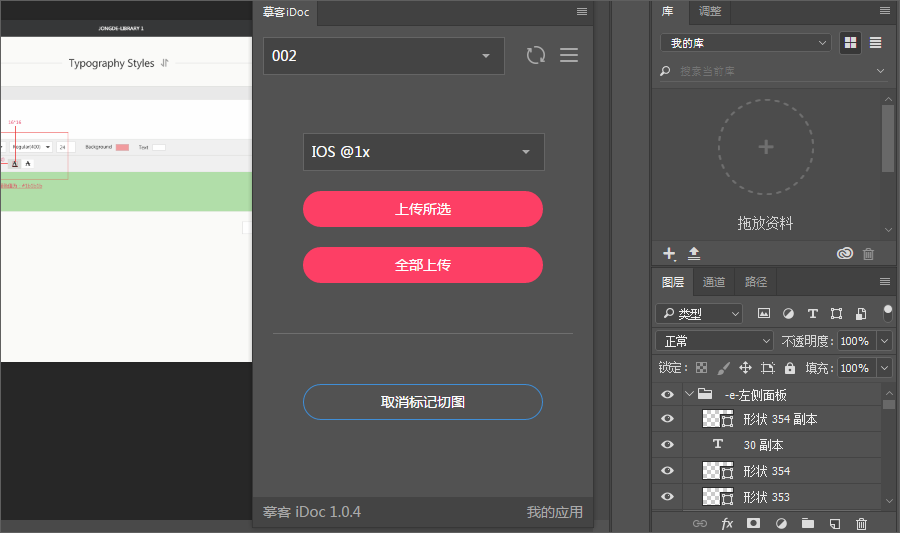Viewport: 900px width, 533px height.
Task: Hide the 形状 354 layer
Action: pyautogui.click(x=667, y=470)
